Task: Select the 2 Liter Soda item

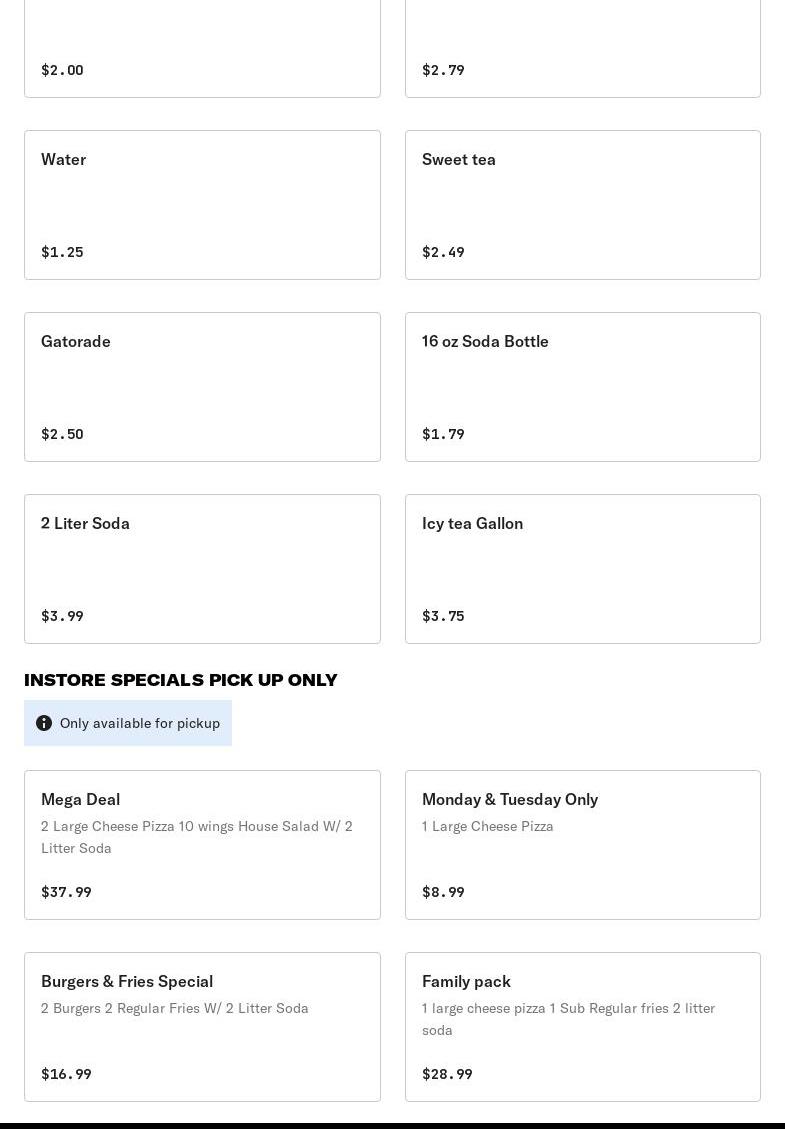Action: click(202, 568)
